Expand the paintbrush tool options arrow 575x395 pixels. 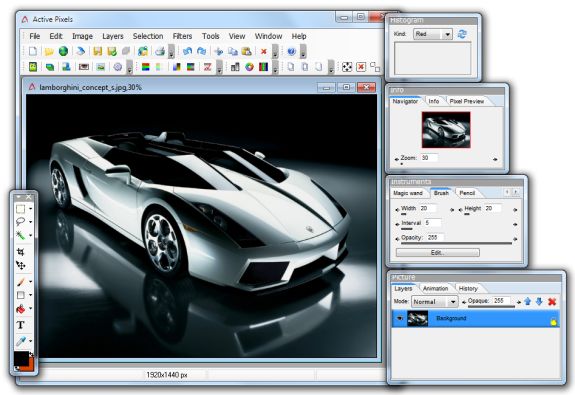tap(30, 282)
